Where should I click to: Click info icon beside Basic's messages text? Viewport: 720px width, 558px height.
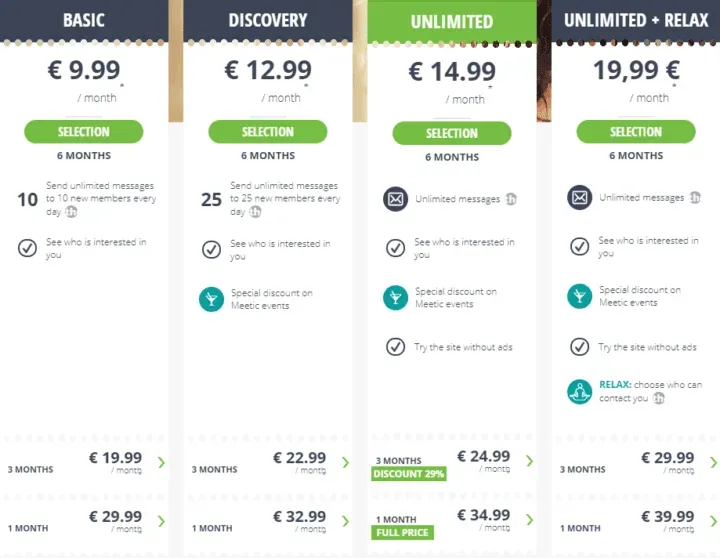71,211
